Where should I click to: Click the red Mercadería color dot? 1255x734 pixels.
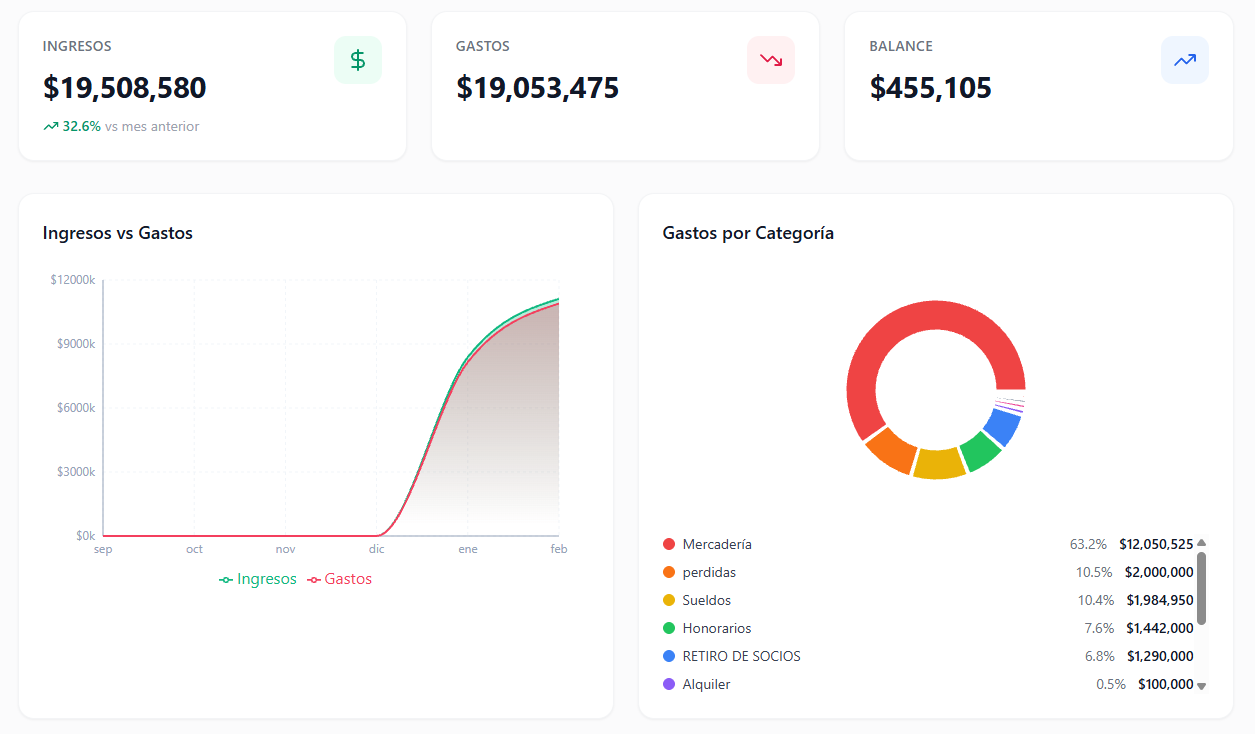[669, 544]
